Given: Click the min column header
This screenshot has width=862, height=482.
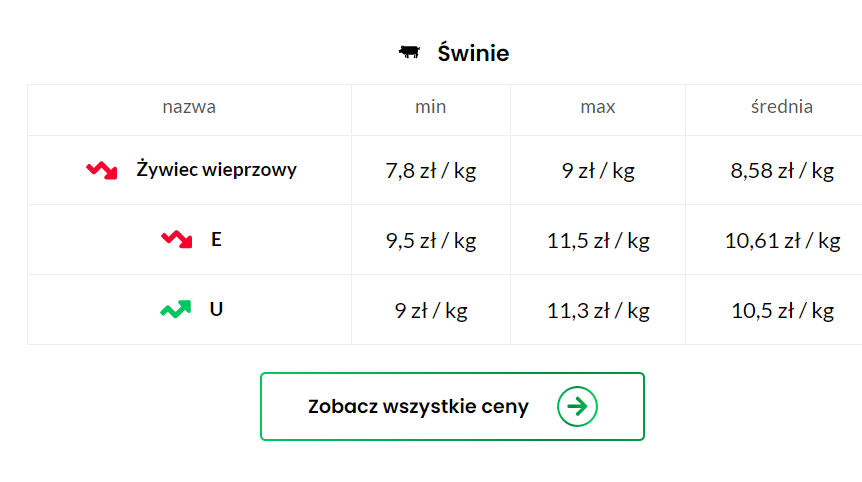Looking at the screenshot, I should point(430,107).
